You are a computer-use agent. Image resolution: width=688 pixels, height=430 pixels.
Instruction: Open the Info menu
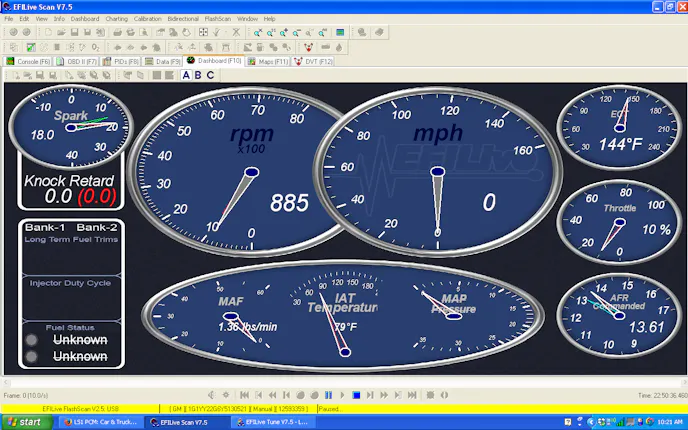point(59,19)
